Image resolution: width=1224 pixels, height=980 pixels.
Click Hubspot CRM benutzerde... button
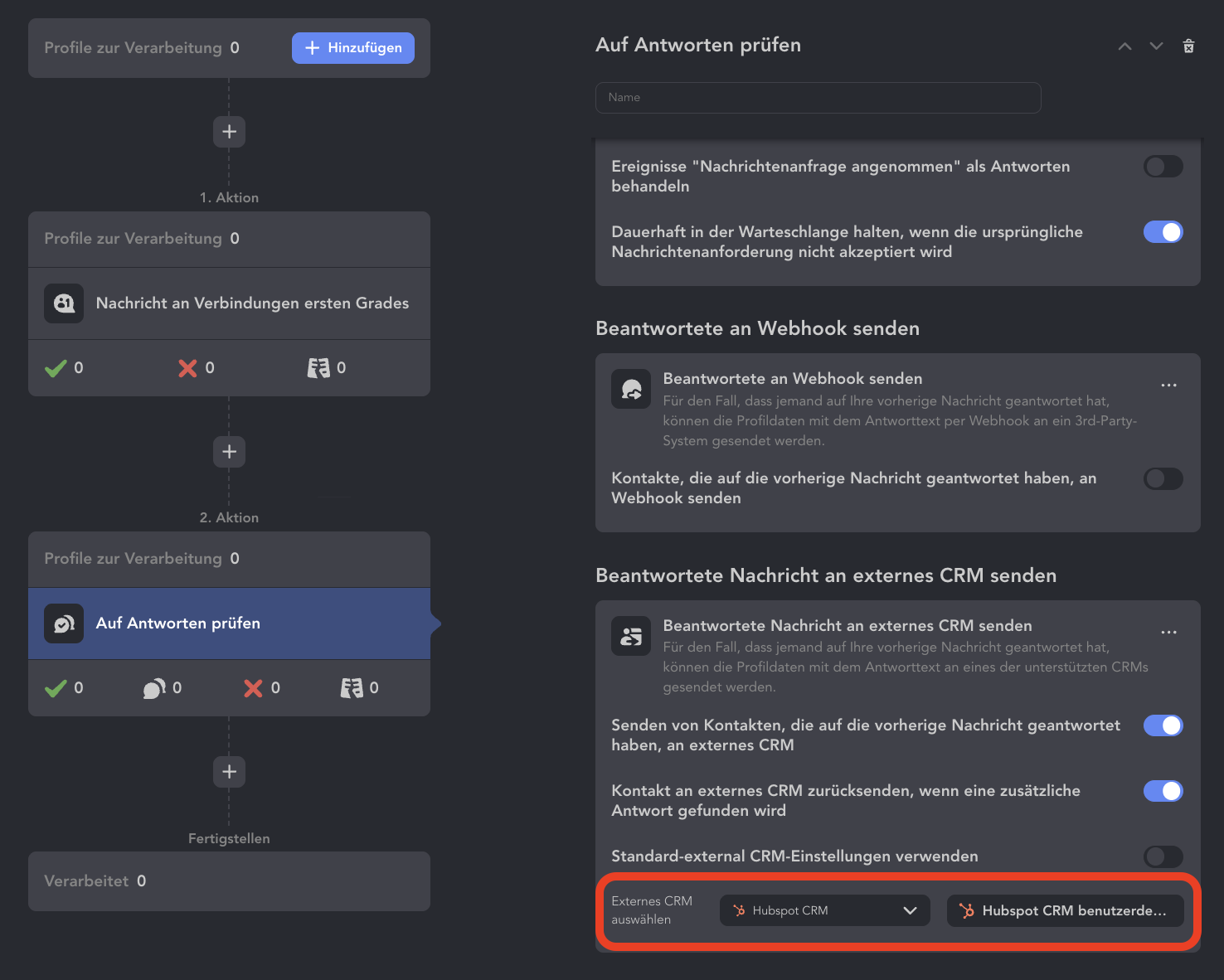click(1065, 910)
